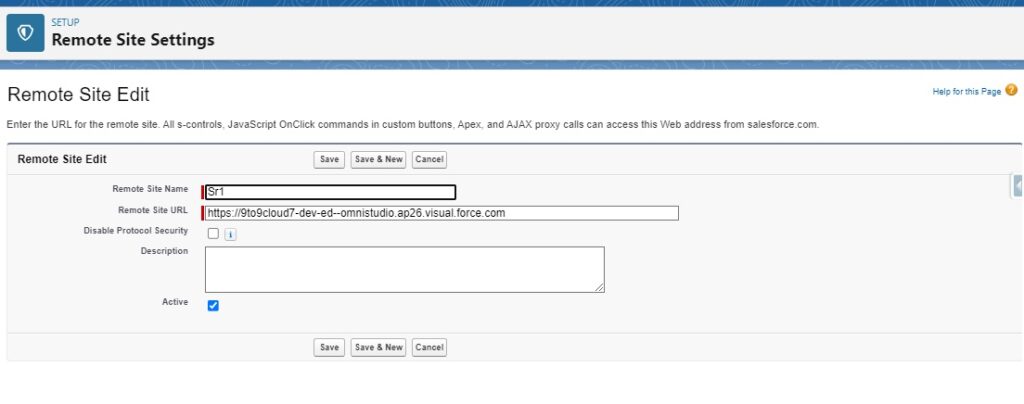Click the top Save button
This screenshot has height=404, width=1024.
pos(329,159)
